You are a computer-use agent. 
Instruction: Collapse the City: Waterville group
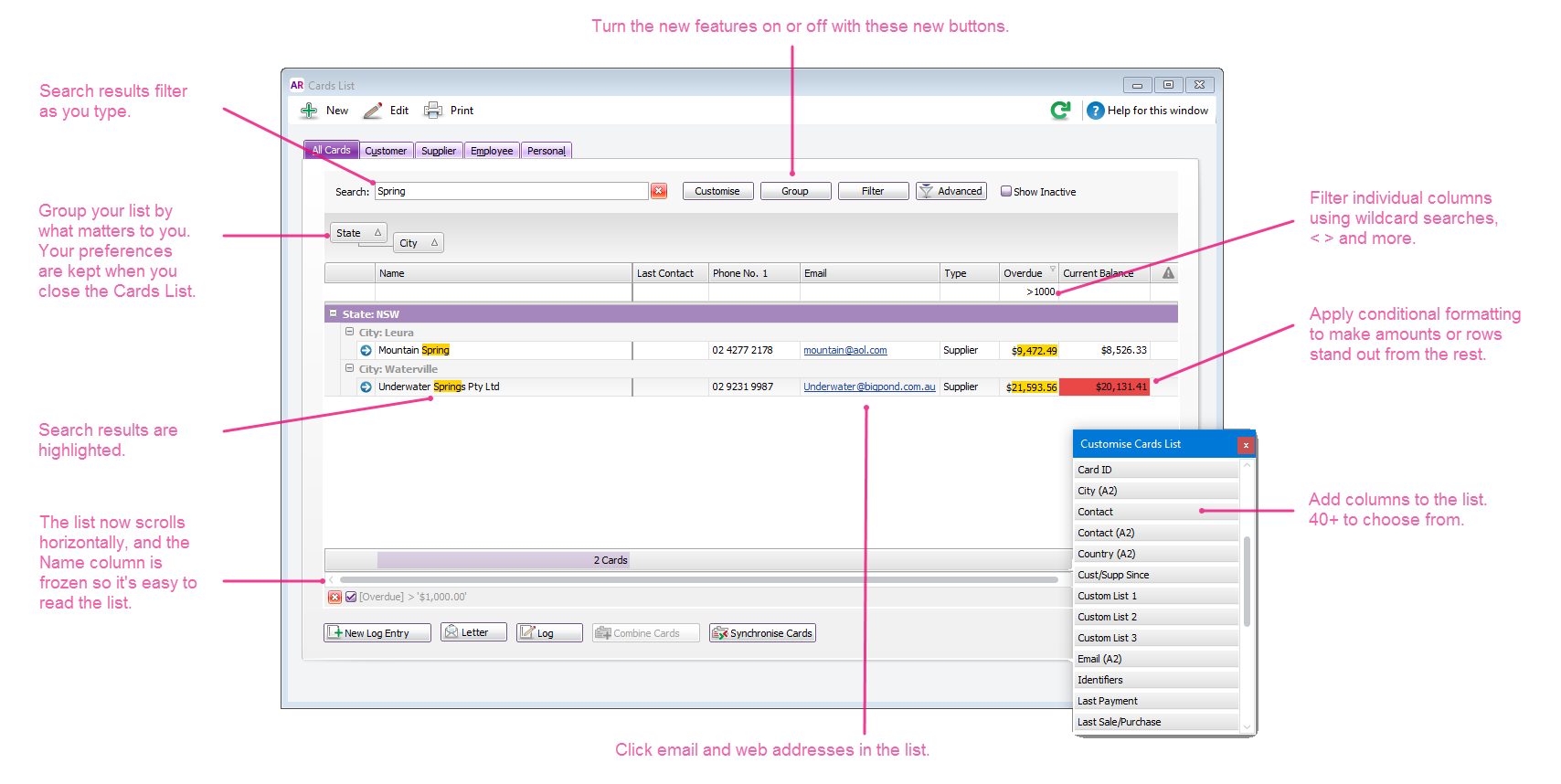pyautogui.click(x=349, y=368)
